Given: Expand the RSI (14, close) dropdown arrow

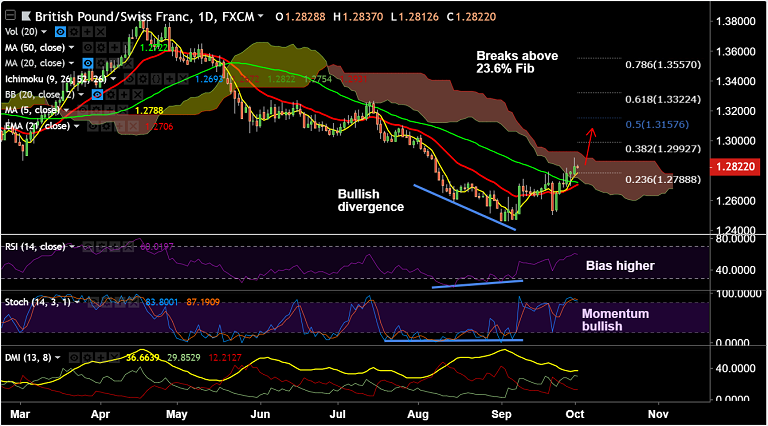Looking at the screenshot, I should (x=72, y=247).
